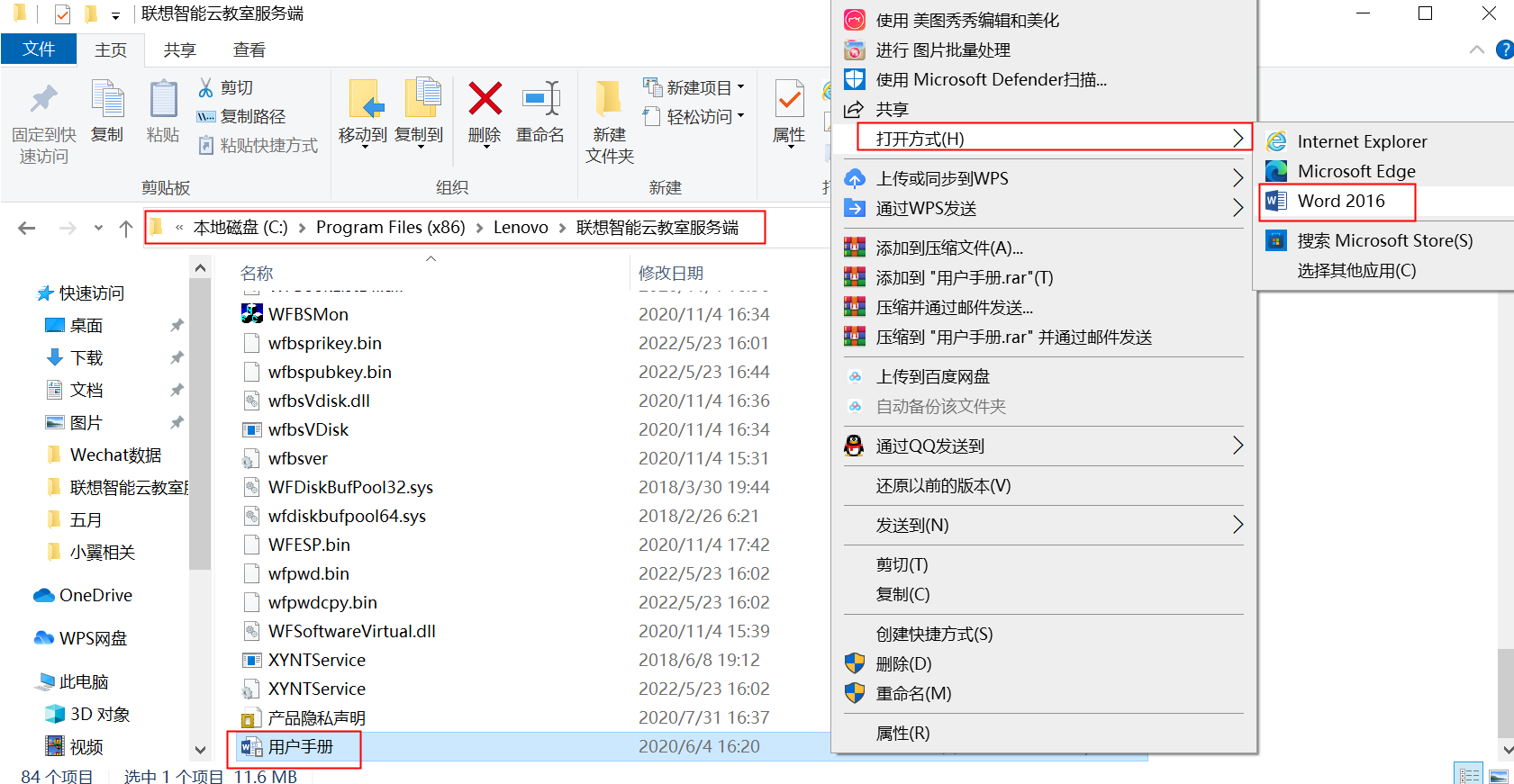
Task: Select the WFBSMon file
Action: point(308,314)
